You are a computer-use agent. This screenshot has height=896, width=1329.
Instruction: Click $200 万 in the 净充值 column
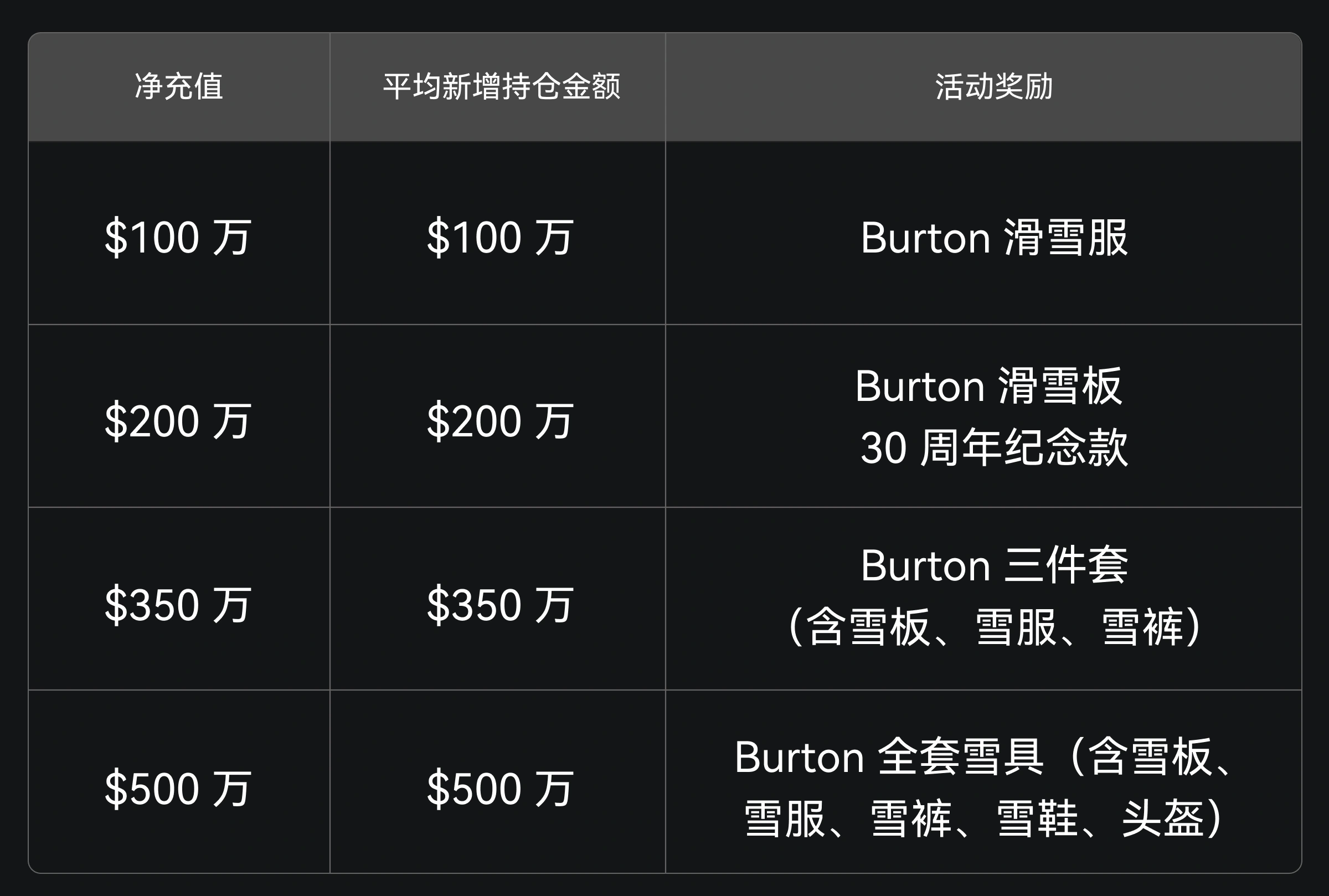coord(178,421)
